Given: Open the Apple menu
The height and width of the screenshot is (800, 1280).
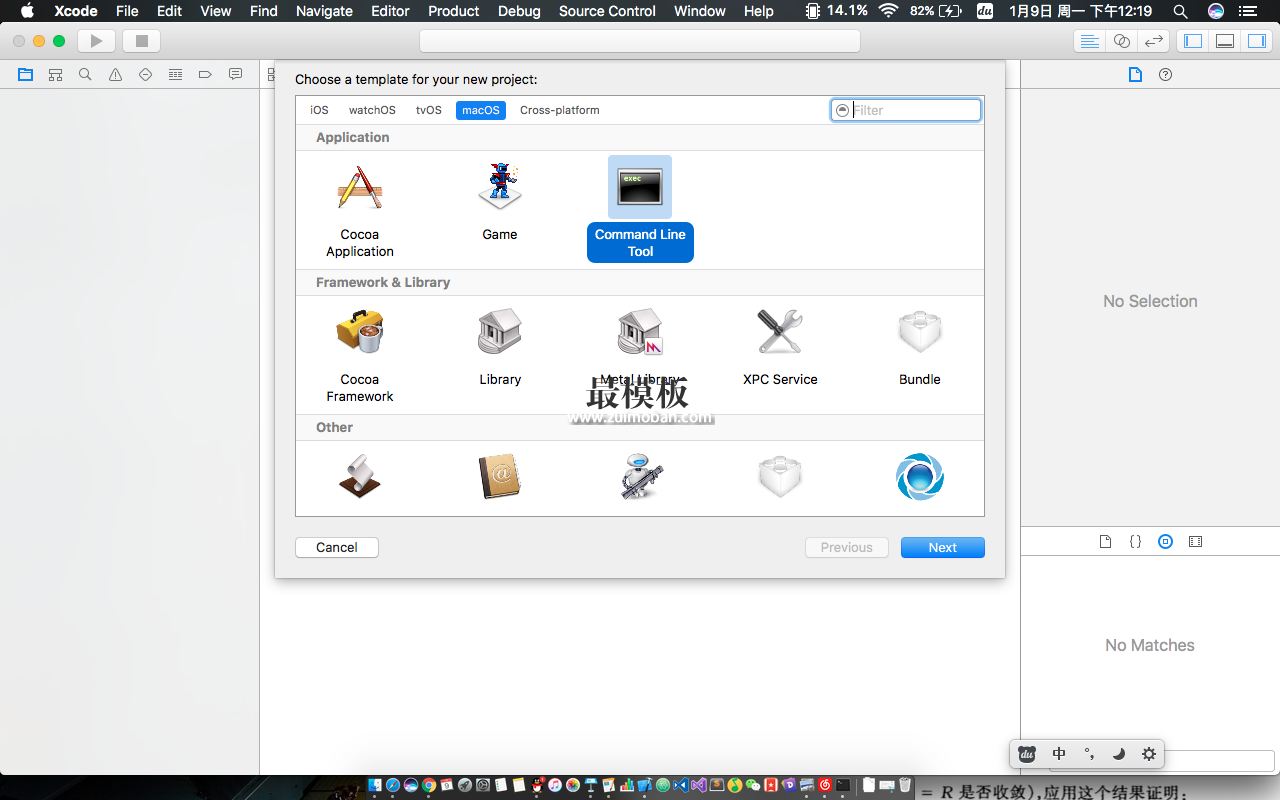Looking at the screenshot, I should (27, 11).
